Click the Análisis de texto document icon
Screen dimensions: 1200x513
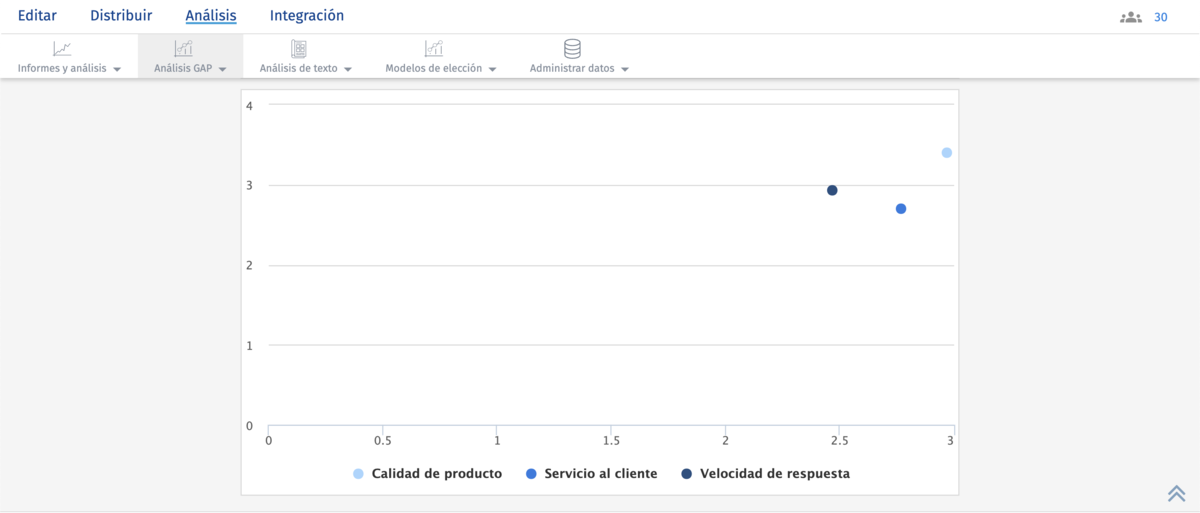click(x=298, y=48)
